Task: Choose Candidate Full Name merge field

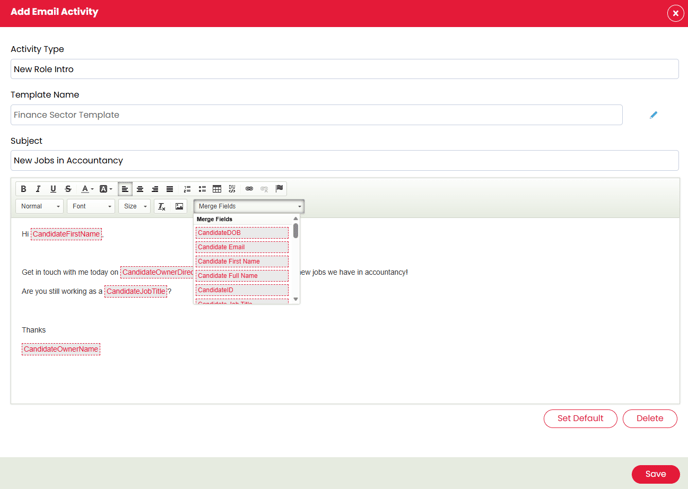Action: (242, 276)
